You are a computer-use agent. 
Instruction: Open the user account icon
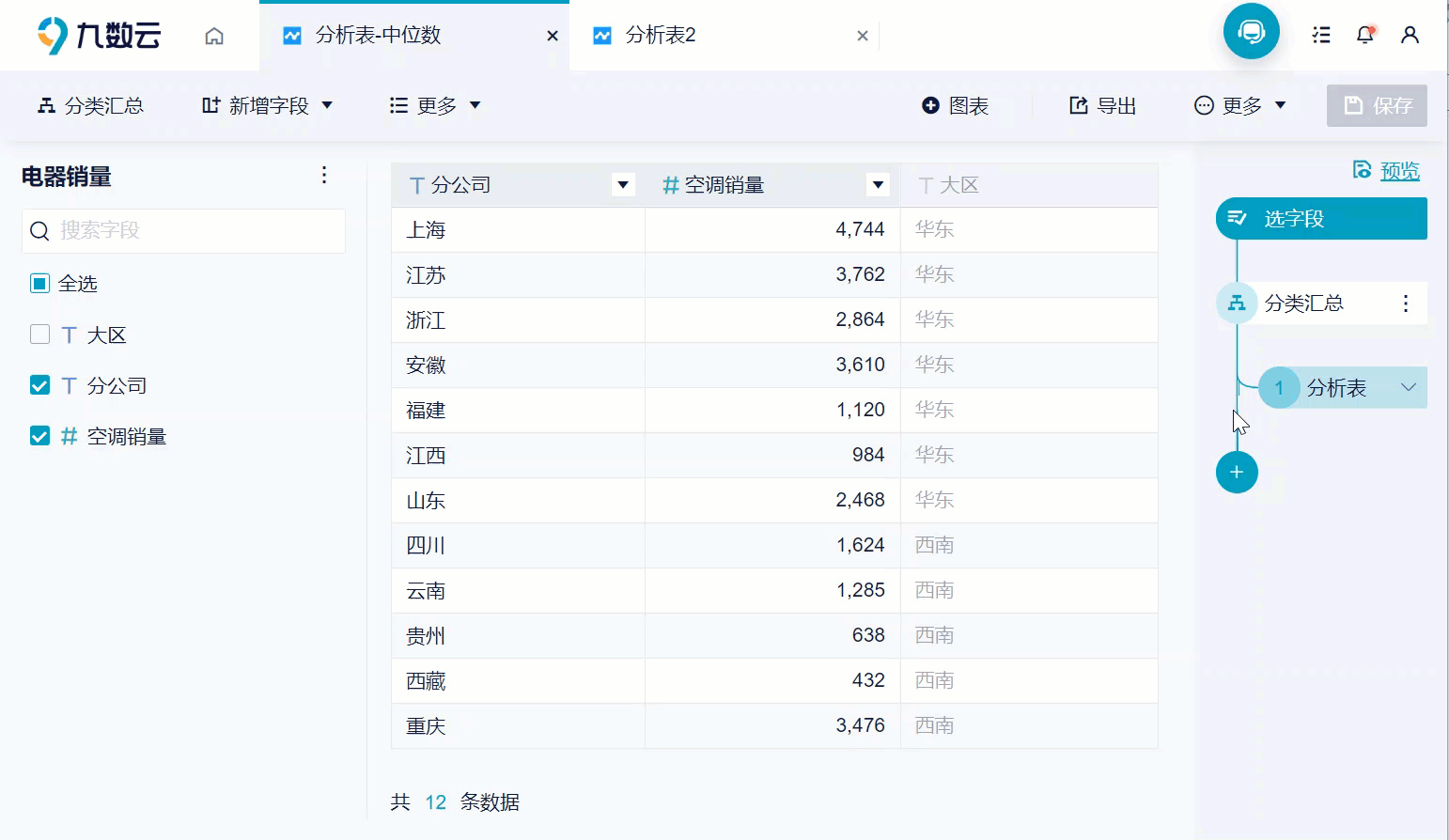click(1410, 35)
